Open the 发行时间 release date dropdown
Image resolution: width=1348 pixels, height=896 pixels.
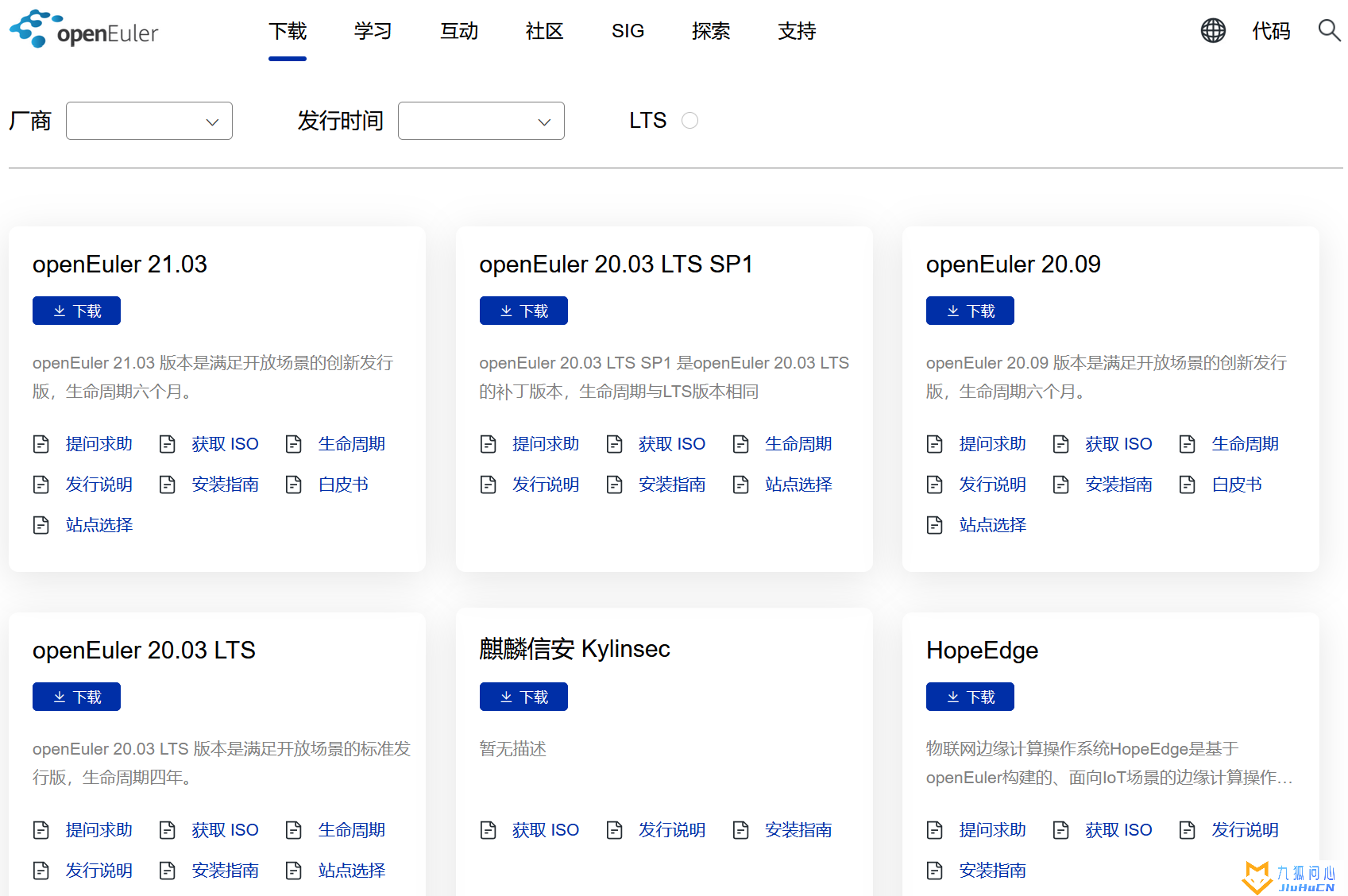click(481, 121)
